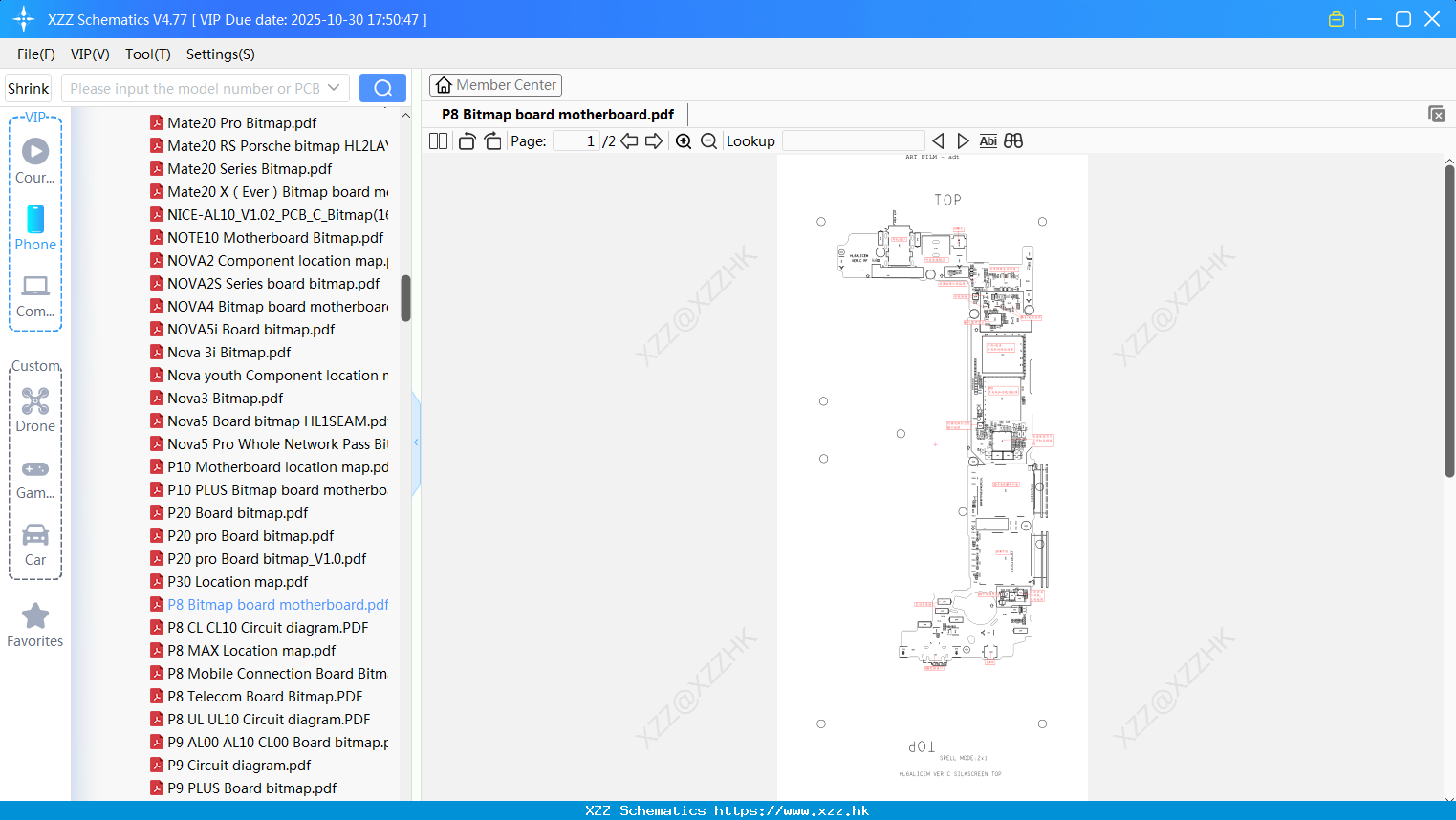The height and width of the screenshot is (820, 1456).
Task: Click file list vertical scrollbar thumb
Action: (405, 298)
